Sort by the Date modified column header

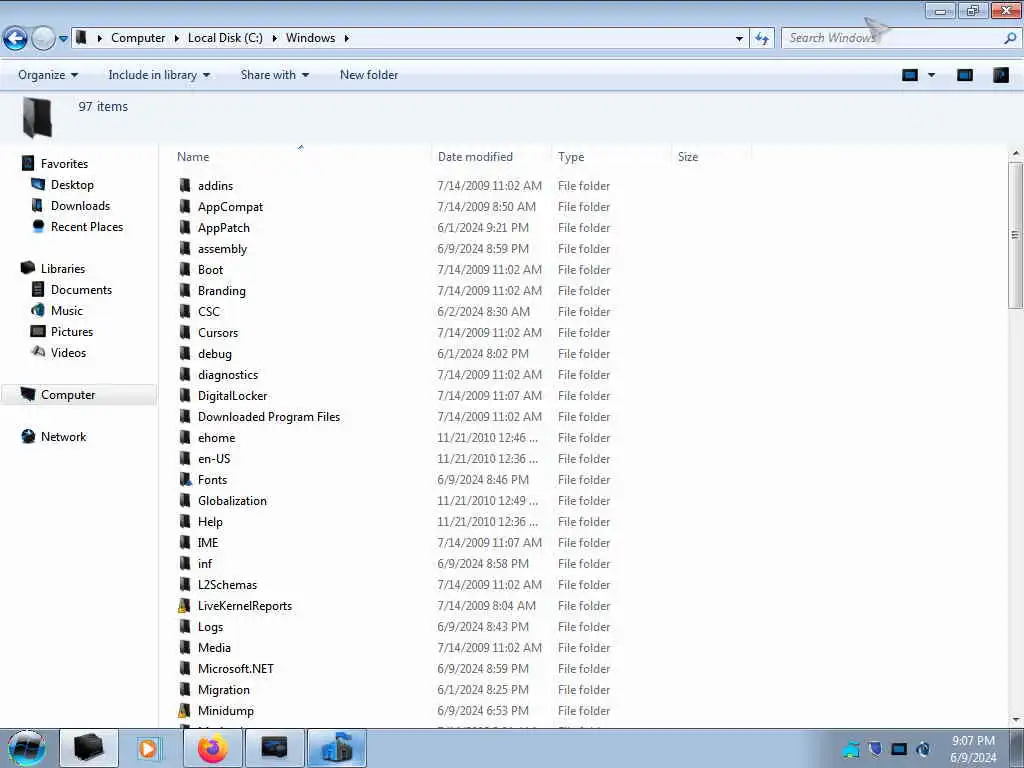point(475,157)
